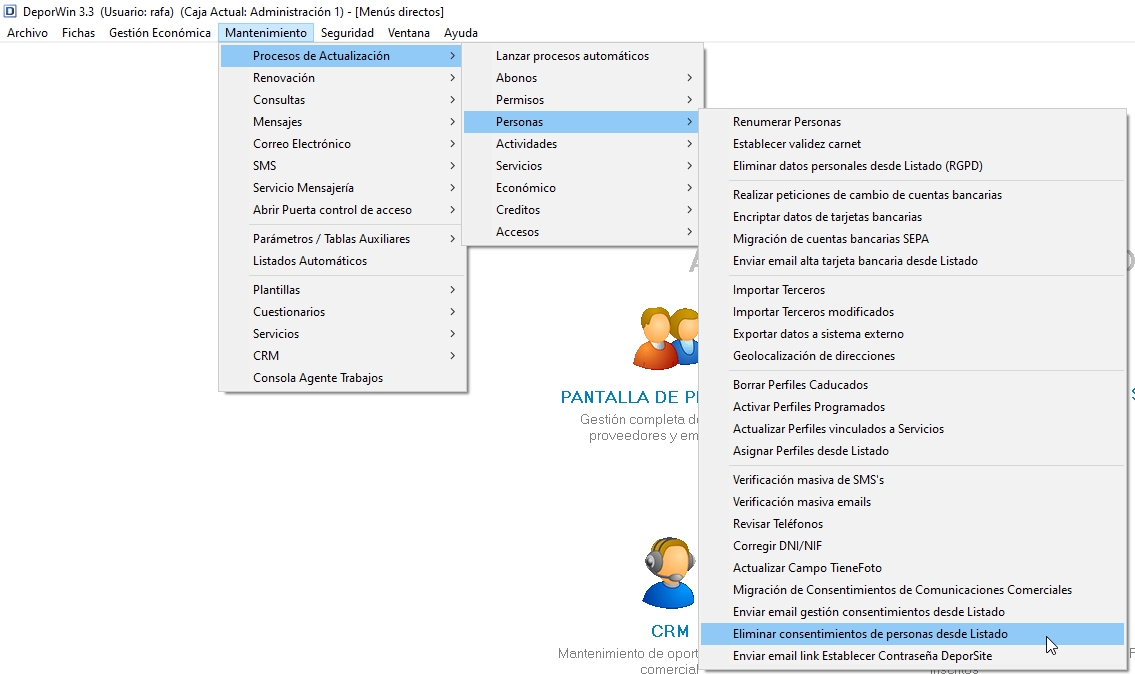Choose Verificación masiva de SMS's

pos(912,480)
